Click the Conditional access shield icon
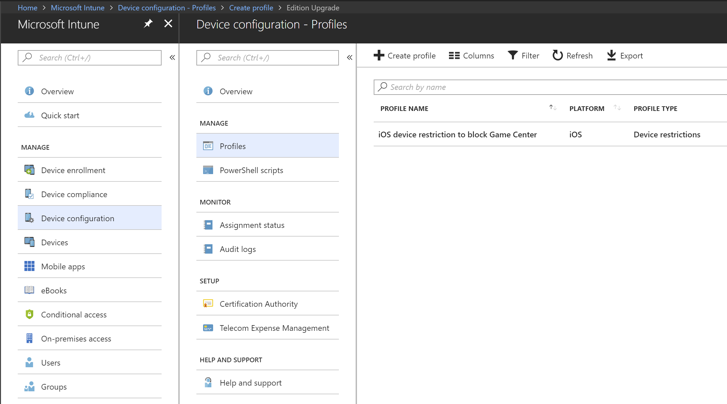The height and width of the screenshot is (404, 727). 29,314
